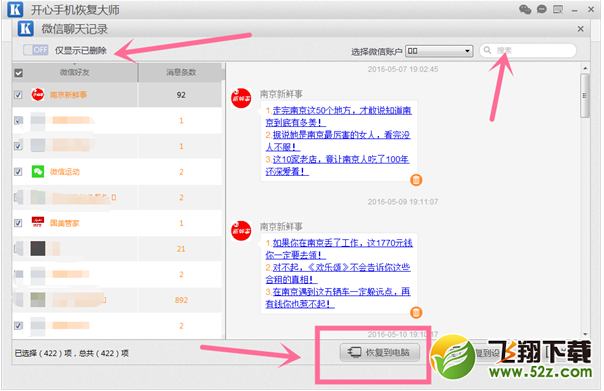Select the 国美管家 contact name

pos(65,223)
